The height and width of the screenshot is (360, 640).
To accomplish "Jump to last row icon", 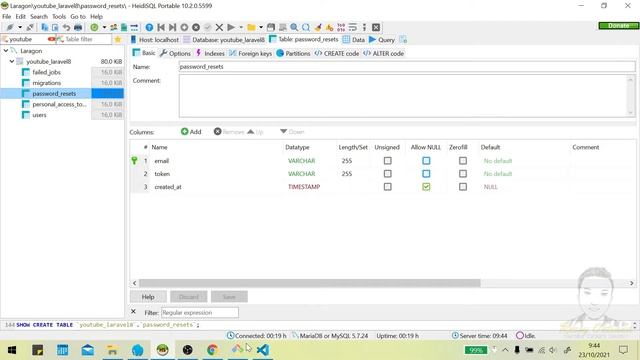I will pos(173,27).
